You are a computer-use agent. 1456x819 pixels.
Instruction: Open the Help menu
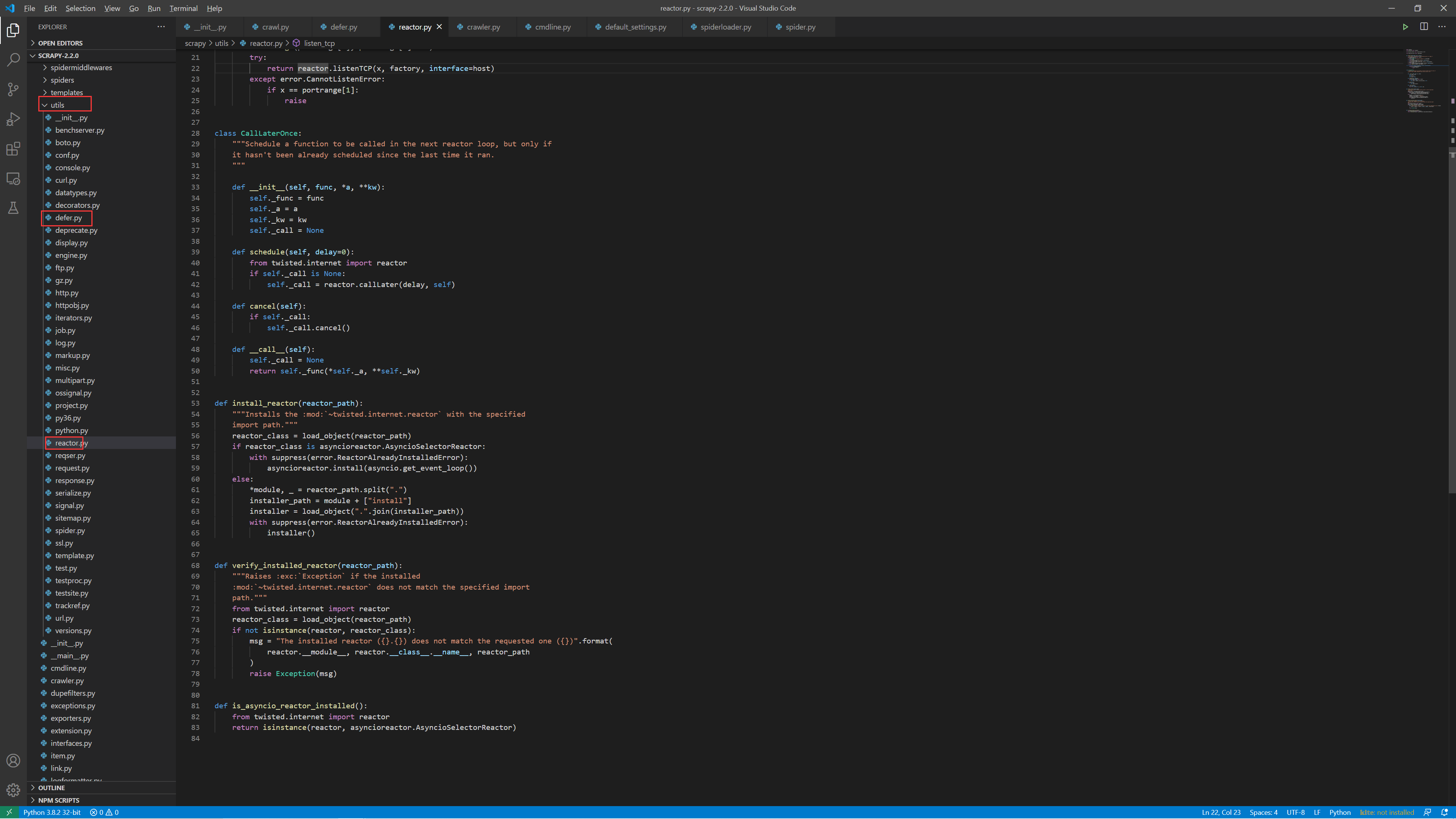[x=214, y=8]
